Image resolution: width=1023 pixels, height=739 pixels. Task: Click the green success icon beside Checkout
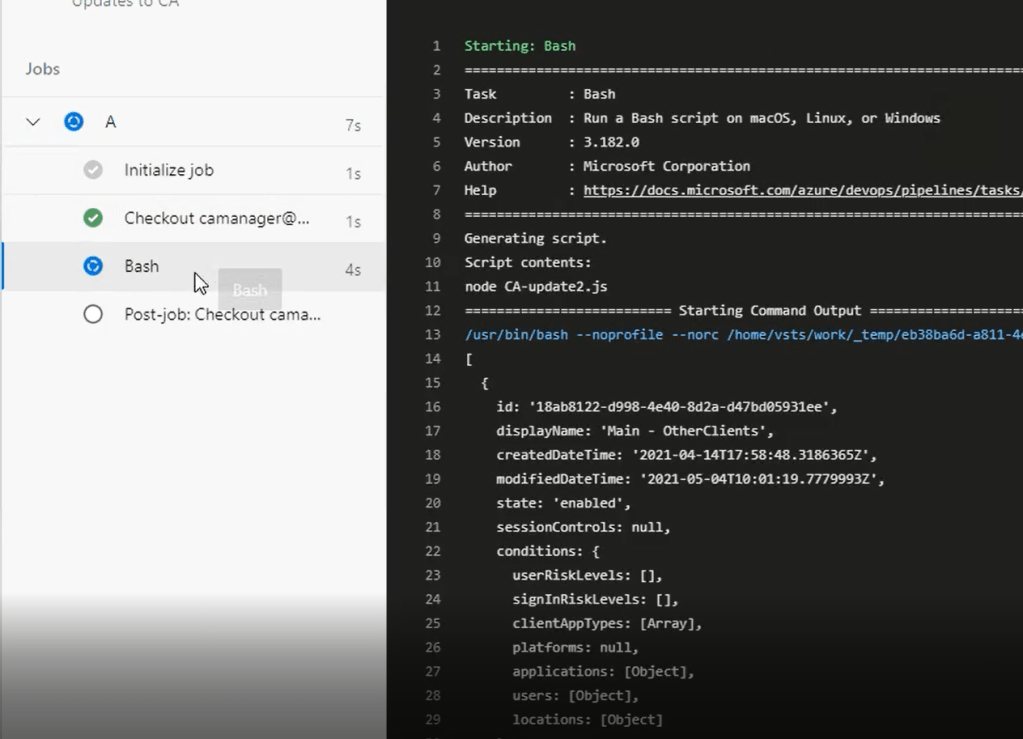click(93, 218)
